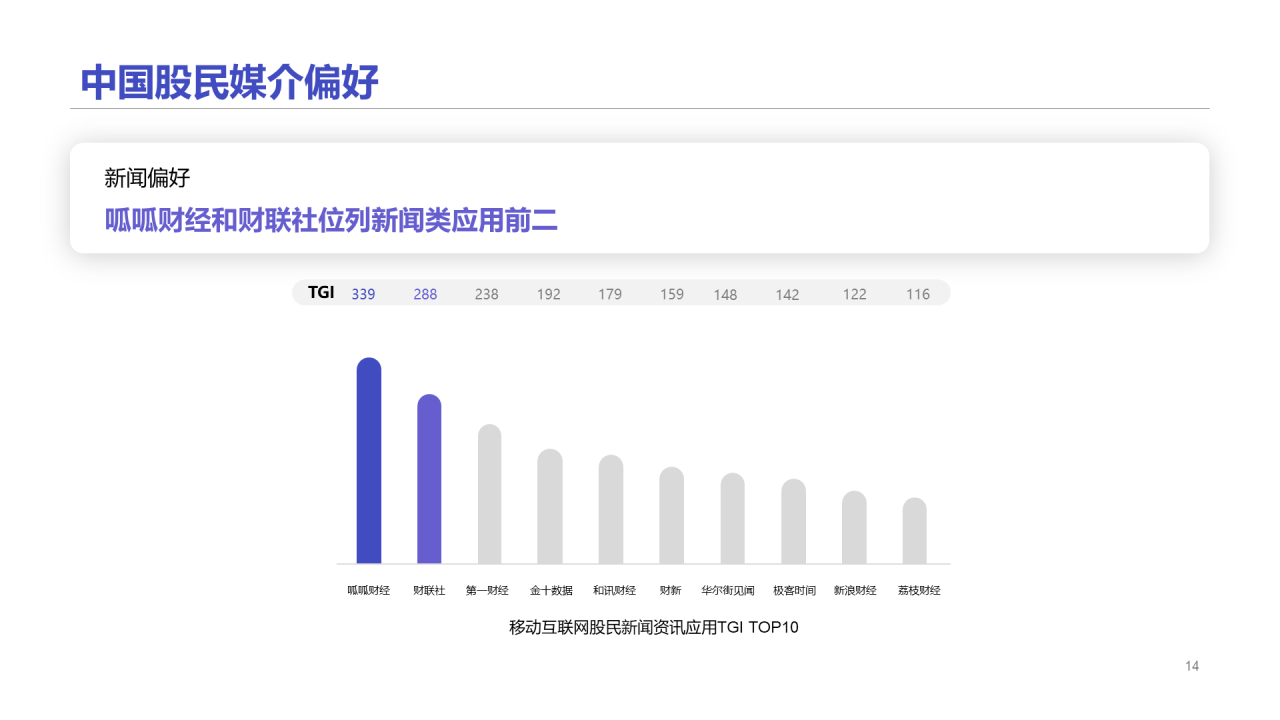Image resolution: width=1280 pixels, height=720 pixels.
Task: Click the 新闻偏好 subtitle text
Action: (147, 179)
